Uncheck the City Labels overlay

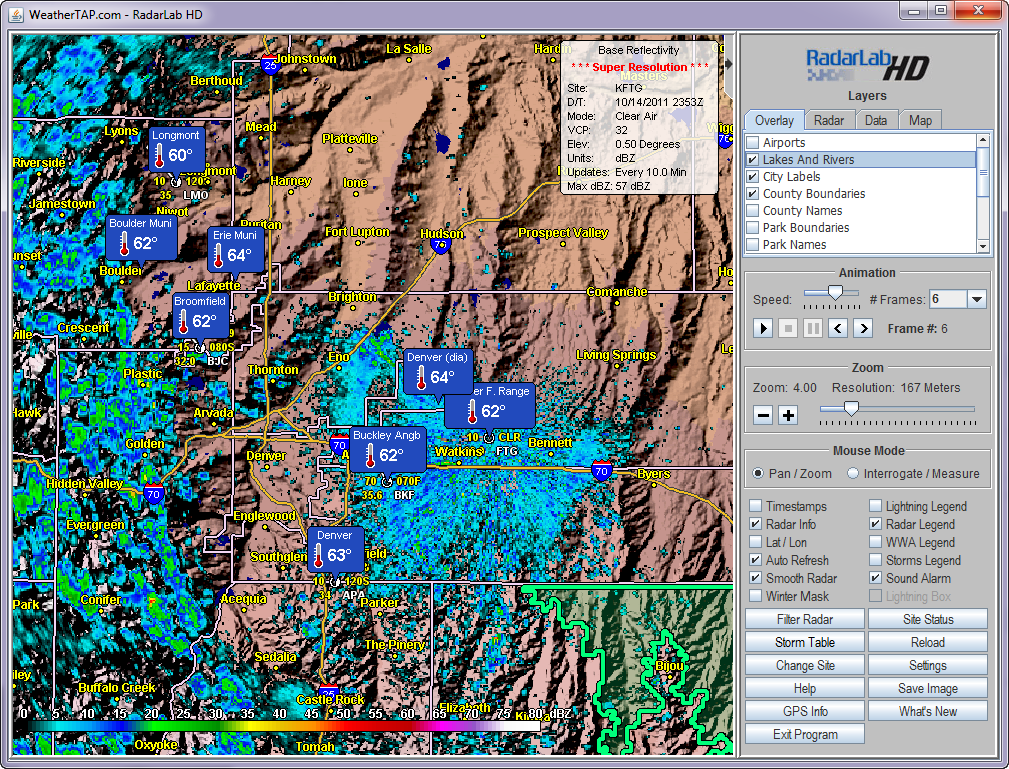[x=752, y=176]
